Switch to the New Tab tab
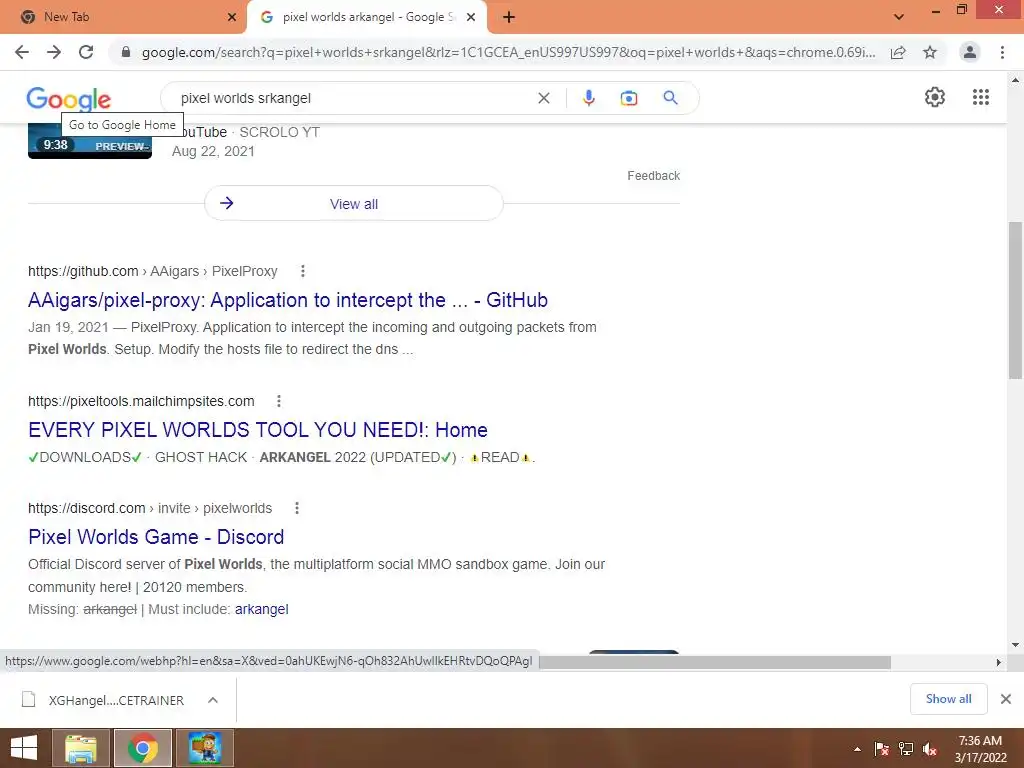 coord(122,17)
